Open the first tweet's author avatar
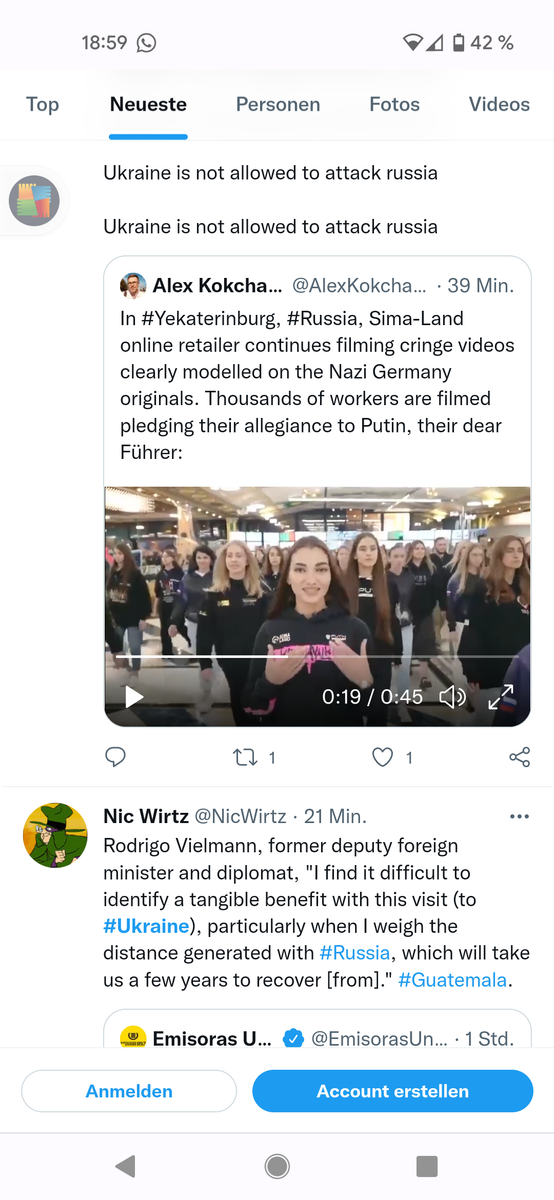This screenshot has width=554, height=1200. tap(34, 202)
